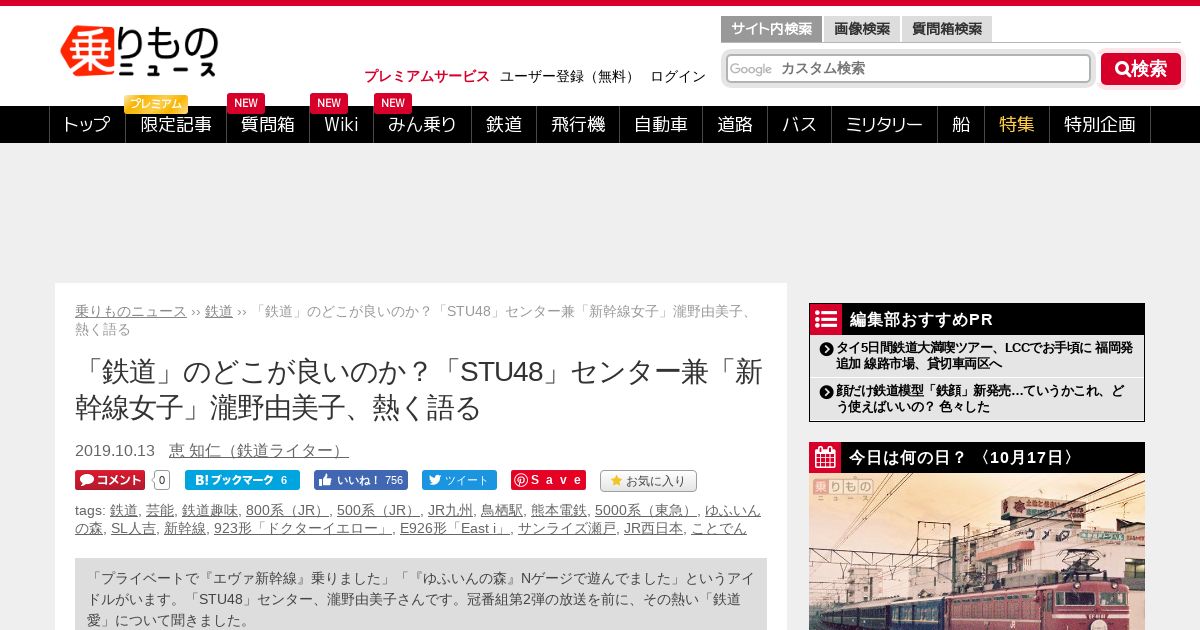Click the 今日は何の日 calendar icon
Viewport: 1200px width, 630px height.
point(826,457)
